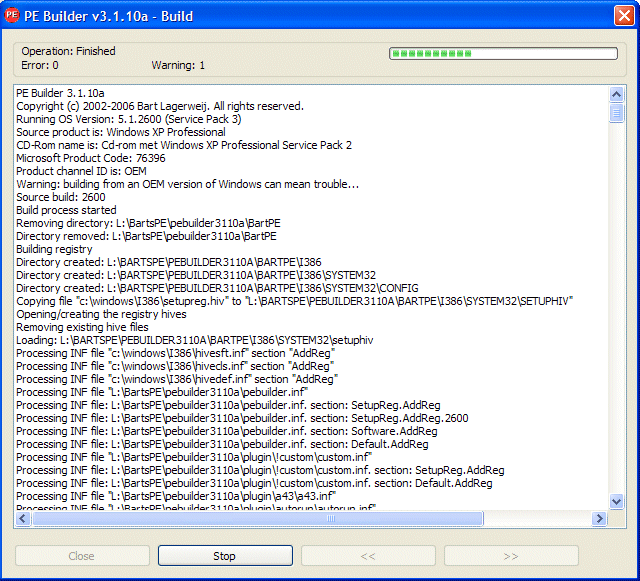The height and width of the screenshot is (581, 640).
Task: Select 'Source build: 2600' line
Action: [61, 197]
